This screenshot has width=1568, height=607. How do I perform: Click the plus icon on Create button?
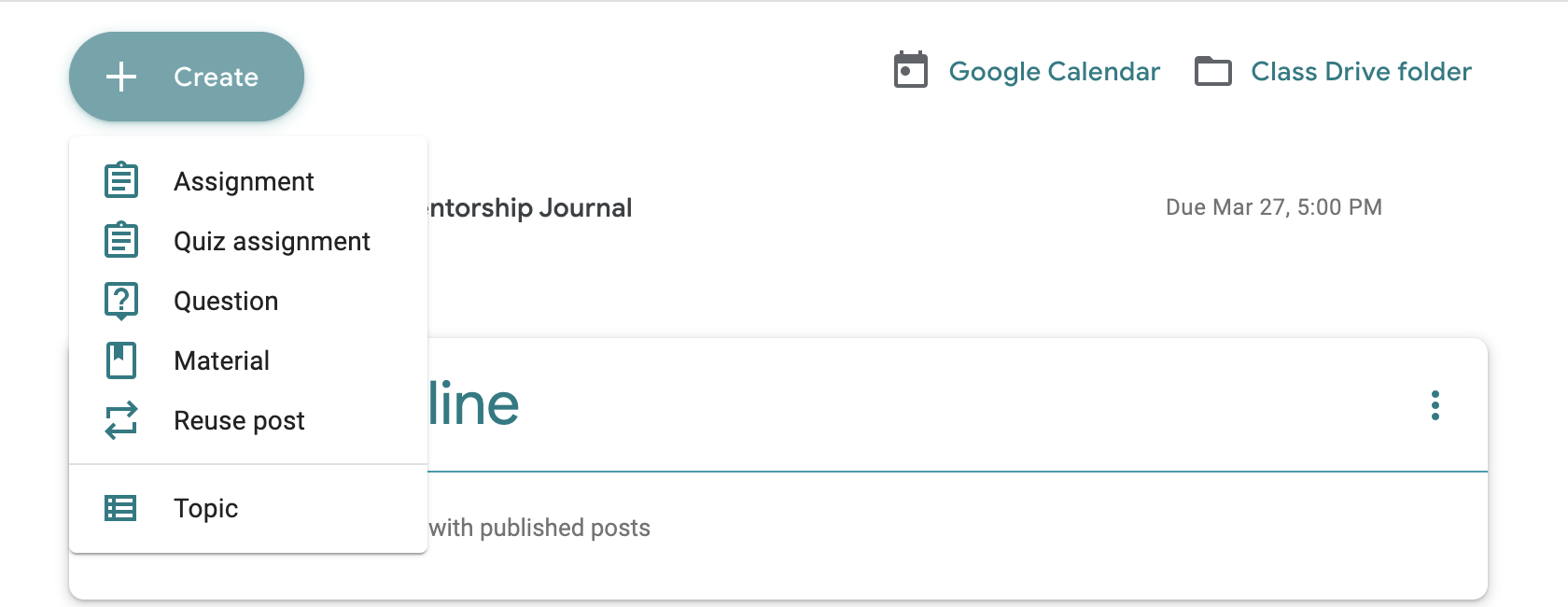pyautogui.click(x=121, y=77)
